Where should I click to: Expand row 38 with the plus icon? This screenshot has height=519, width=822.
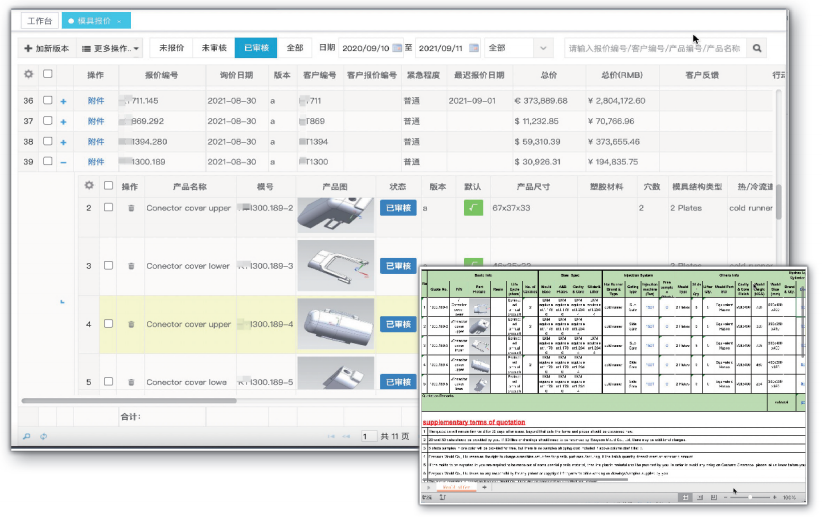tap(63, 142)
